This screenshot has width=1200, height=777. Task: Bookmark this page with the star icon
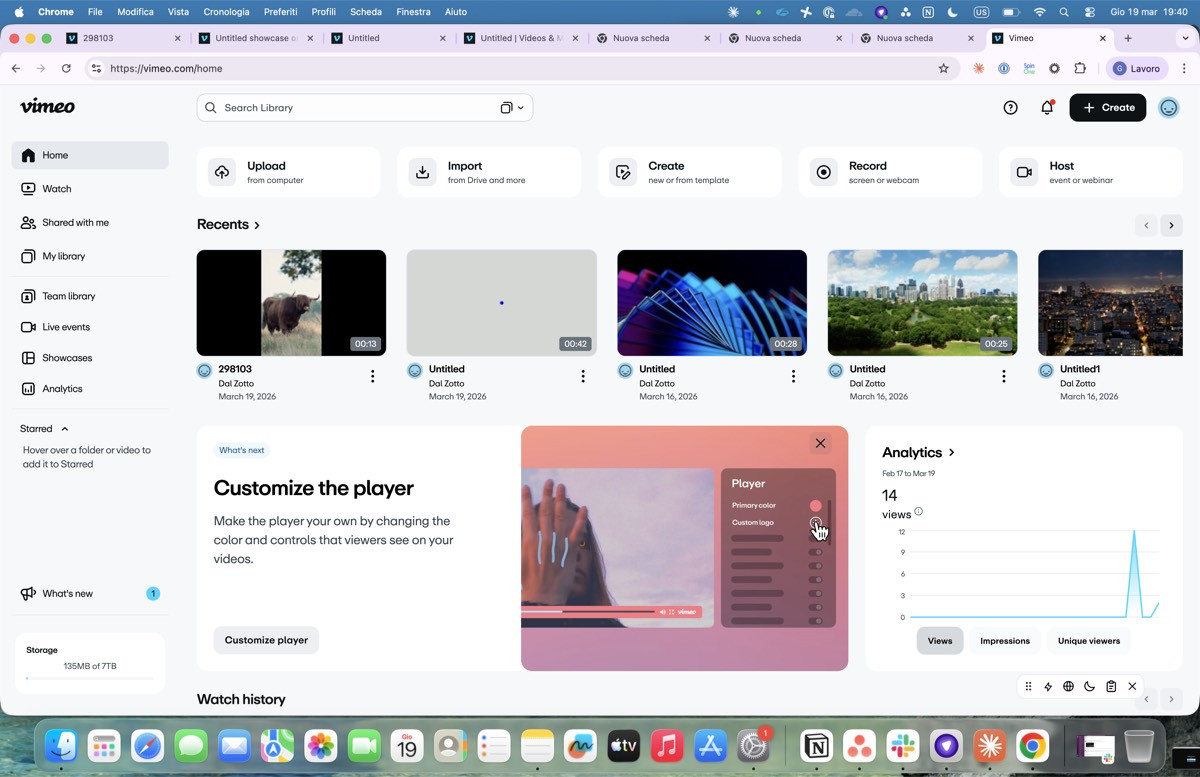click(x=943, y=68)
